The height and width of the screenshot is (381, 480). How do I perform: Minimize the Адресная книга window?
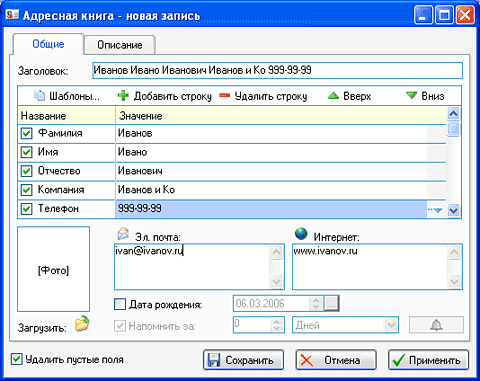point(424,15)
